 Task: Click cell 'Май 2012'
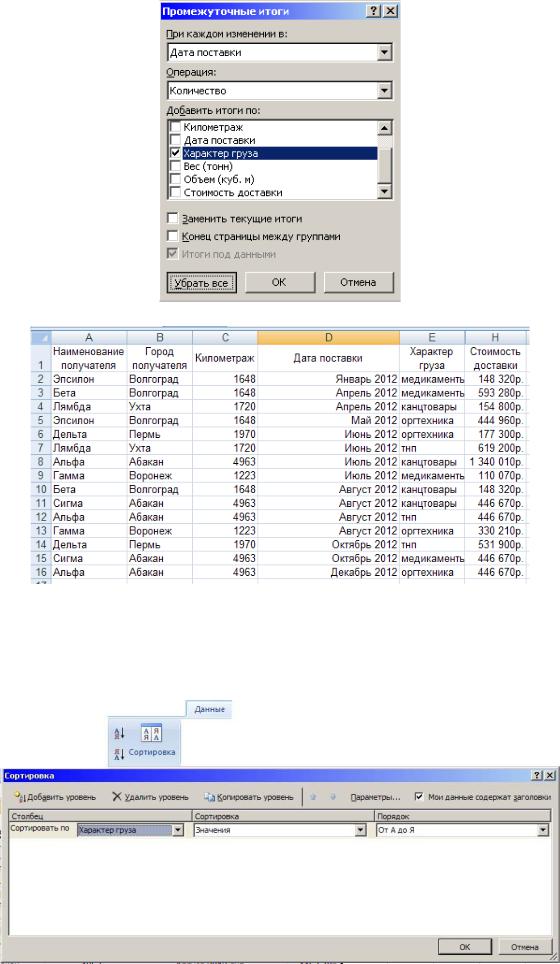click(328, 421)
